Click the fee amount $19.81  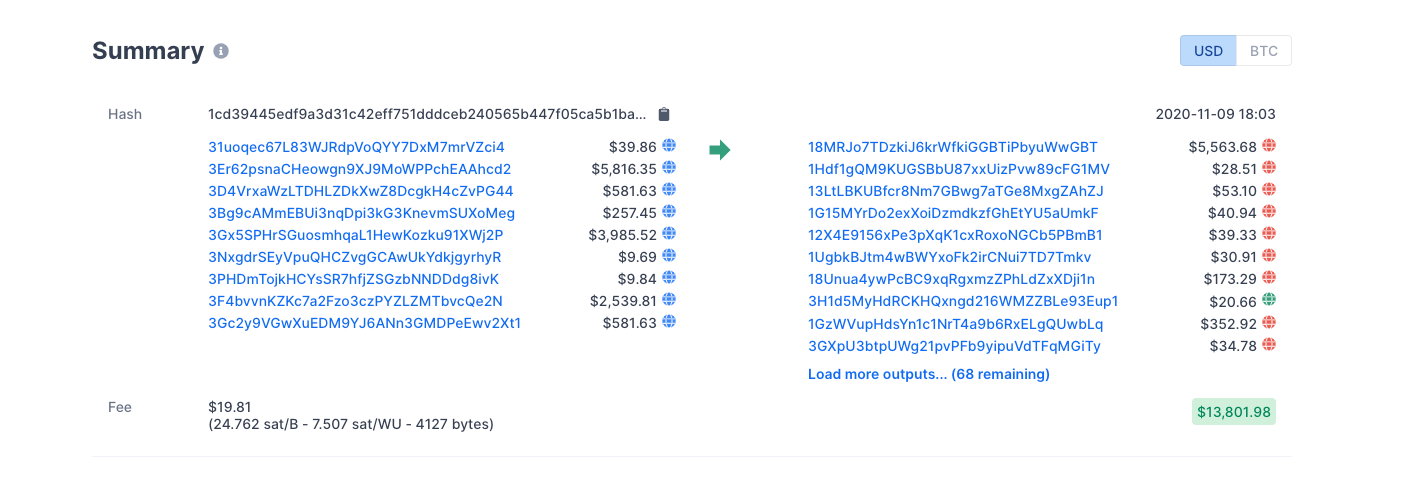[x=229, y=407]
